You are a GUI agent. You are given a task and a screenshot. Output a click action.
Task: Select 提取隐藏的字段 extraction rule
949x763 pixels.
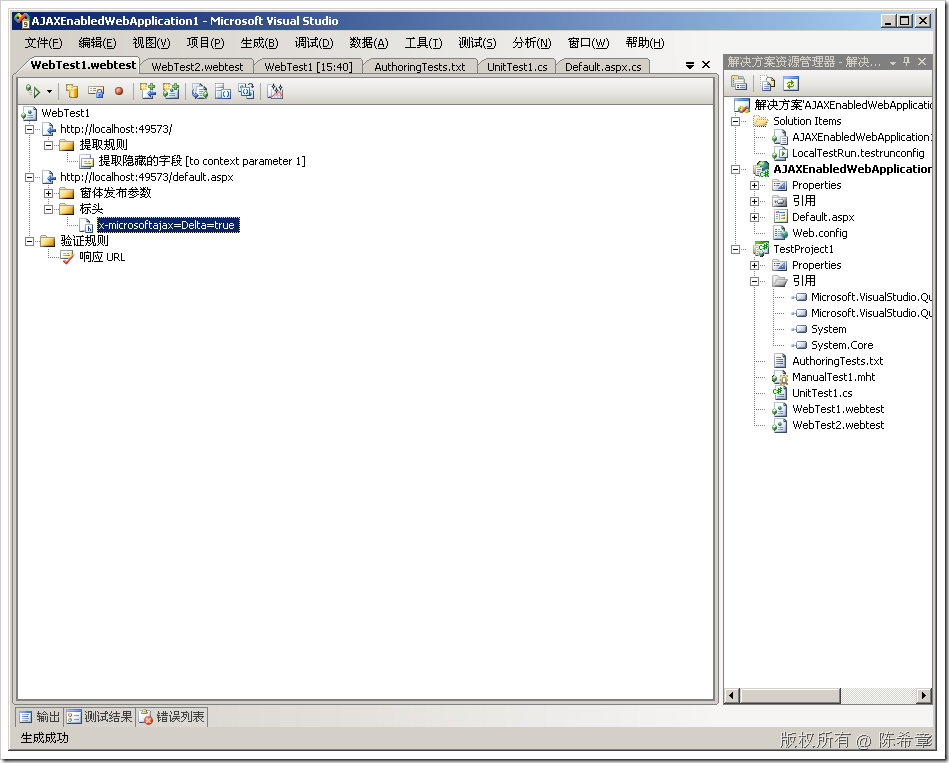tap(202, 161)
